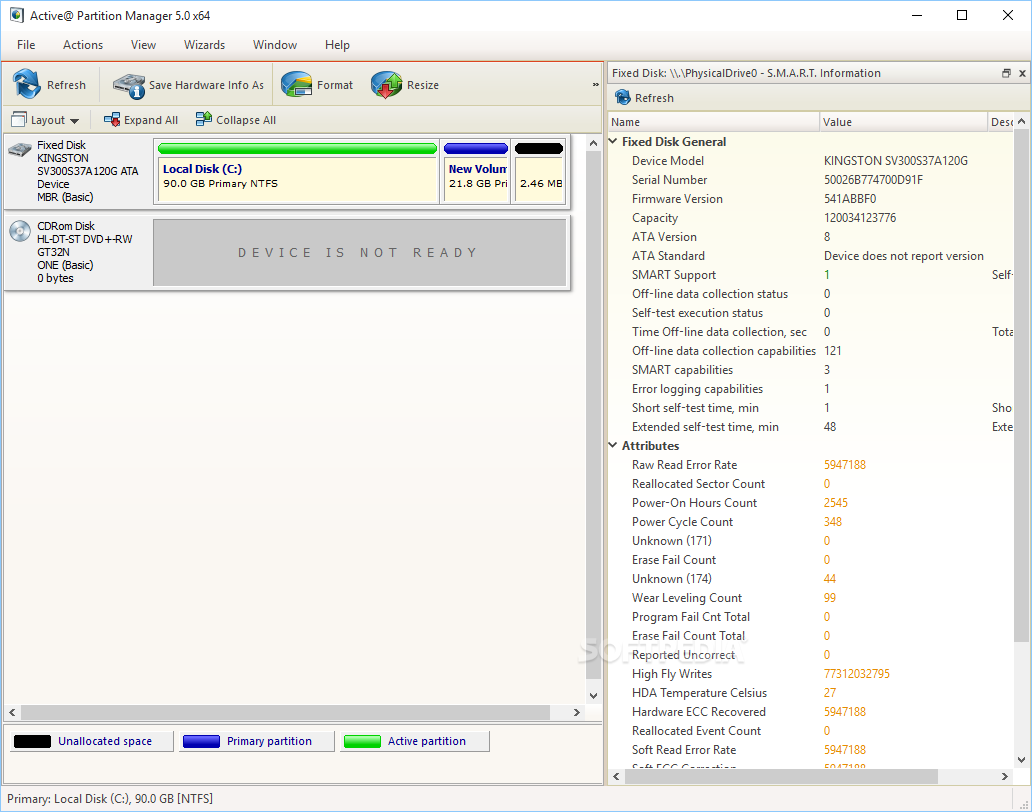Restore the S.M.A.R.T. panel window
The height and width of the screenshot is (812, 1032).
point(1006,73)
